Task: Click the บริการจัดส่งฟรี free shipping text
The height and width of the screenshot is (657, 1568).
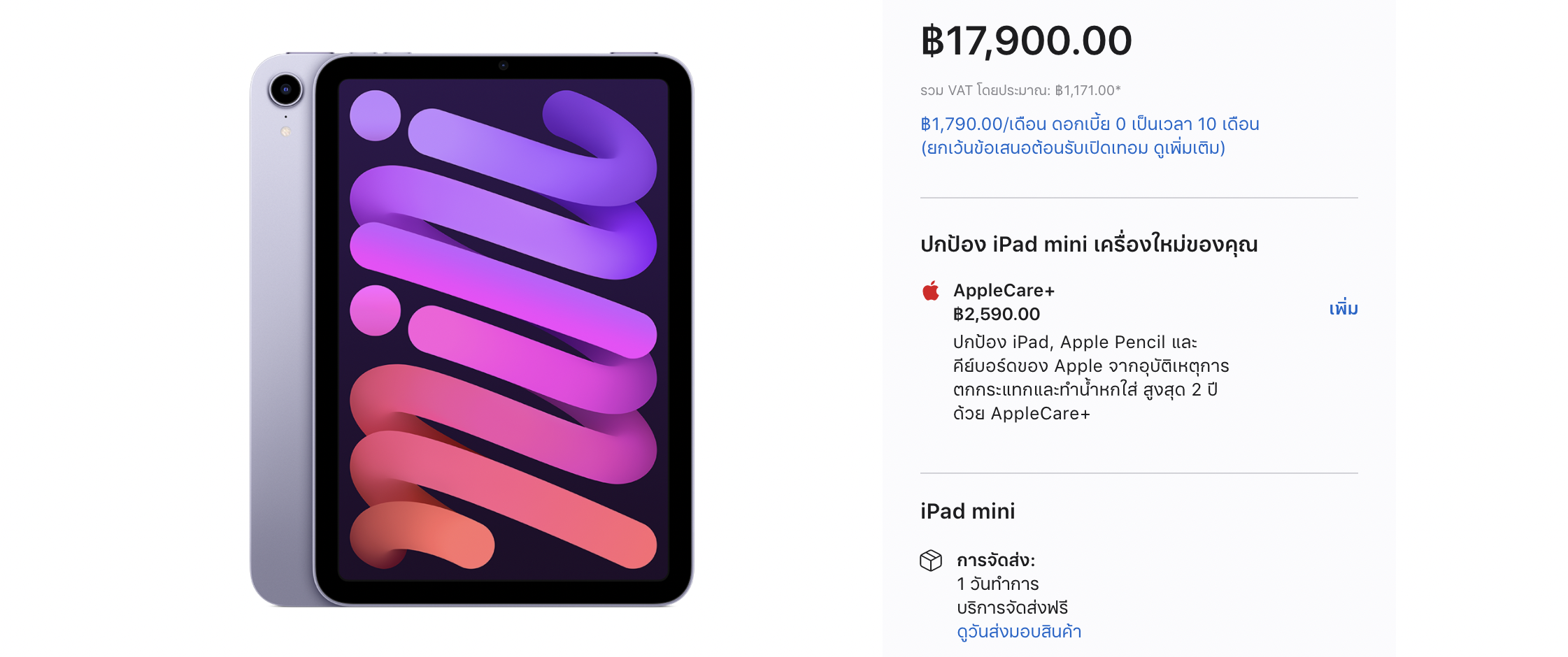Action: (1012, 608)
